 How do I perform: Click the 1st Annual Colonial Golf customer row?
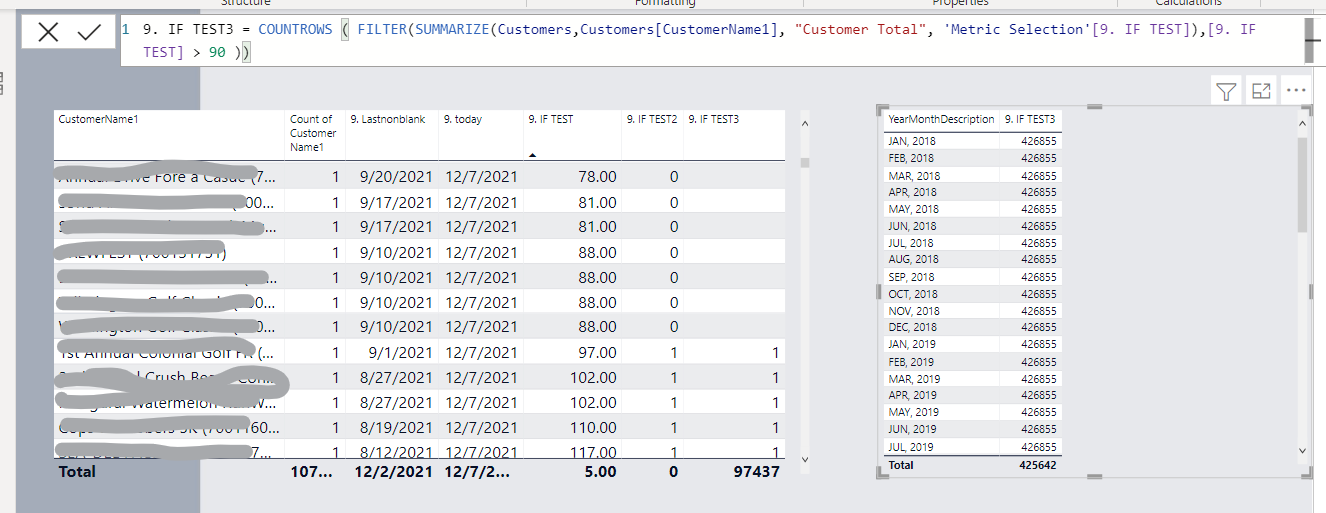click(420, 352)
